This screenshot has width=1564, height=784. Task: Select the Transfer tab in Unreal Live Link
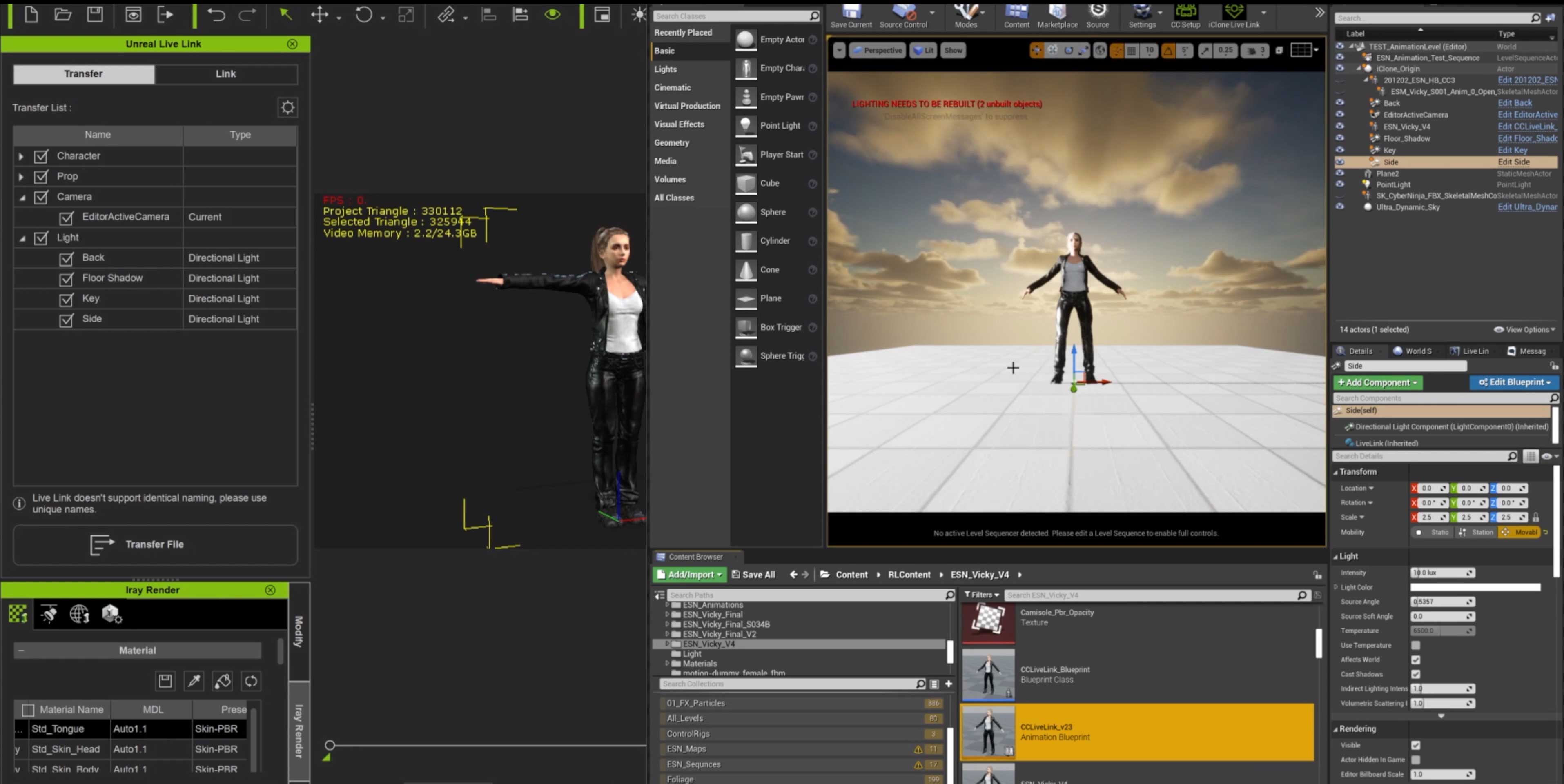[x=84, y=73]
